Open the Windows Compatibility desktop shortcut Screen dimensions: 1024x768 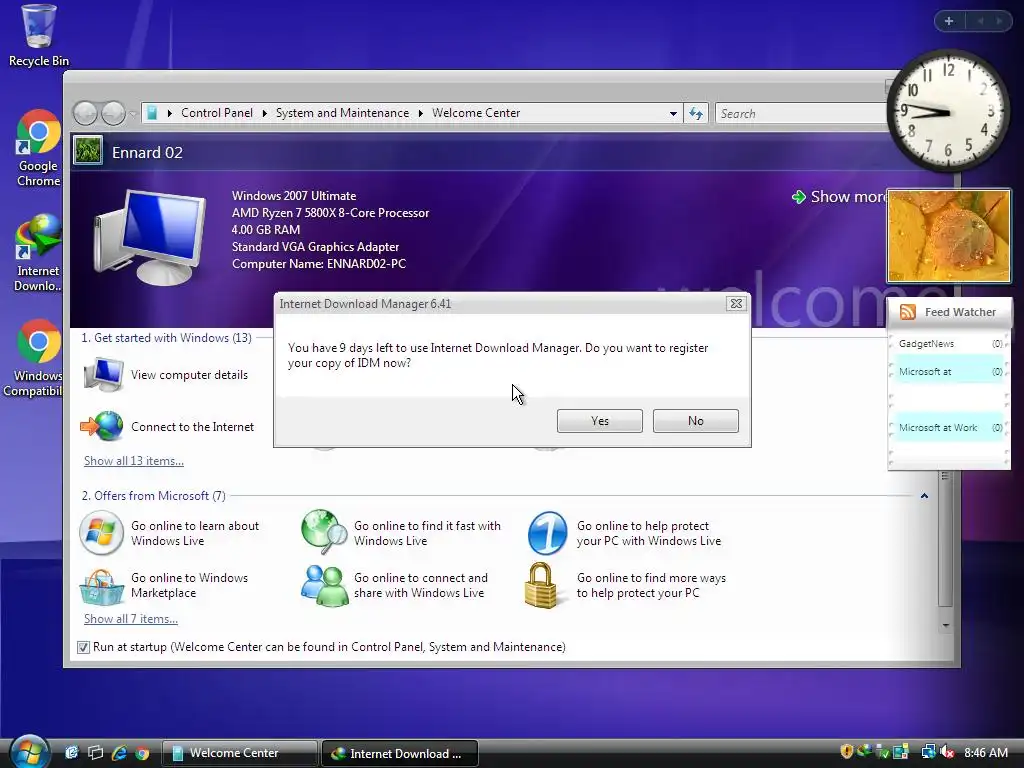click(34, 359)
